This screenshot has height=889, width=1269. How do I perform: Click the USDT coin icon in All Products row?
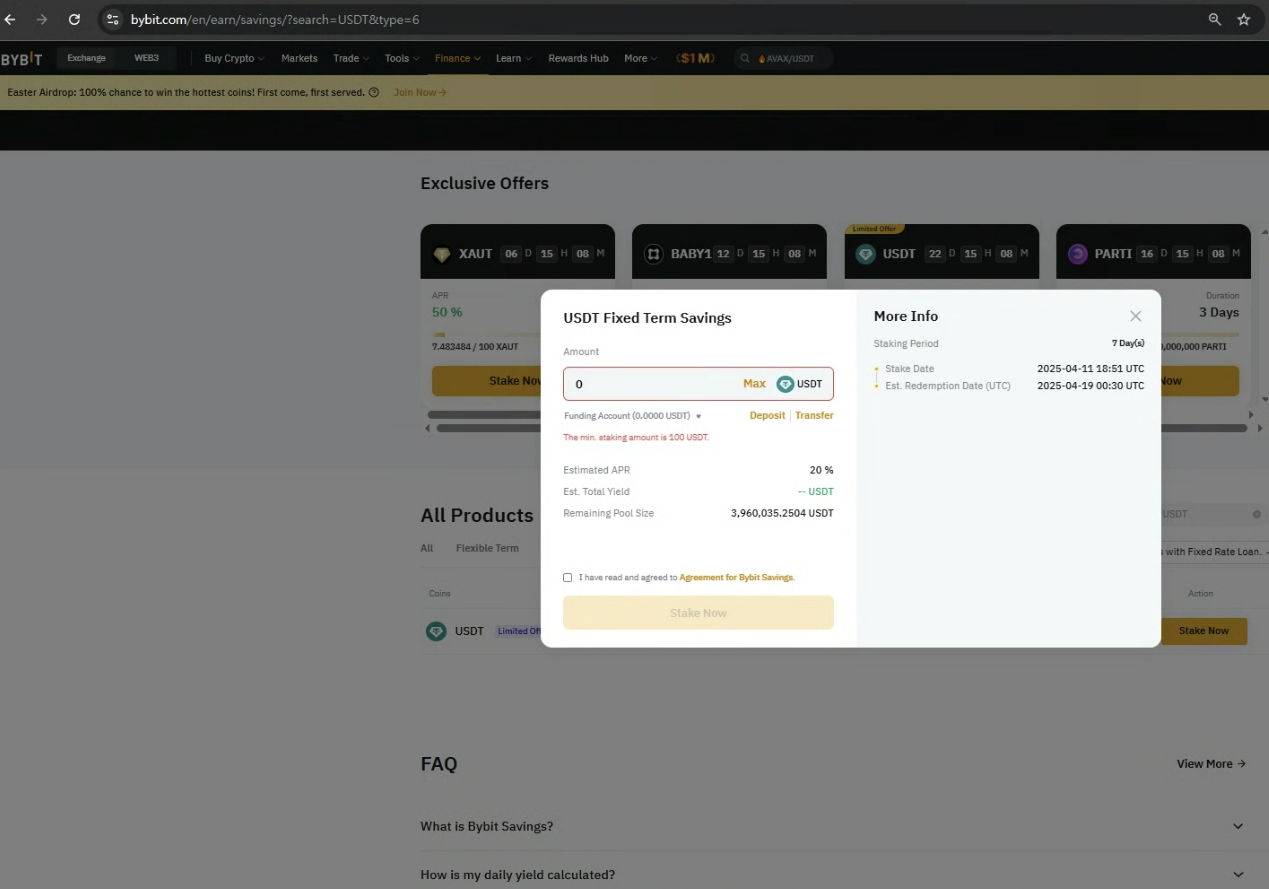click(436, 631)
